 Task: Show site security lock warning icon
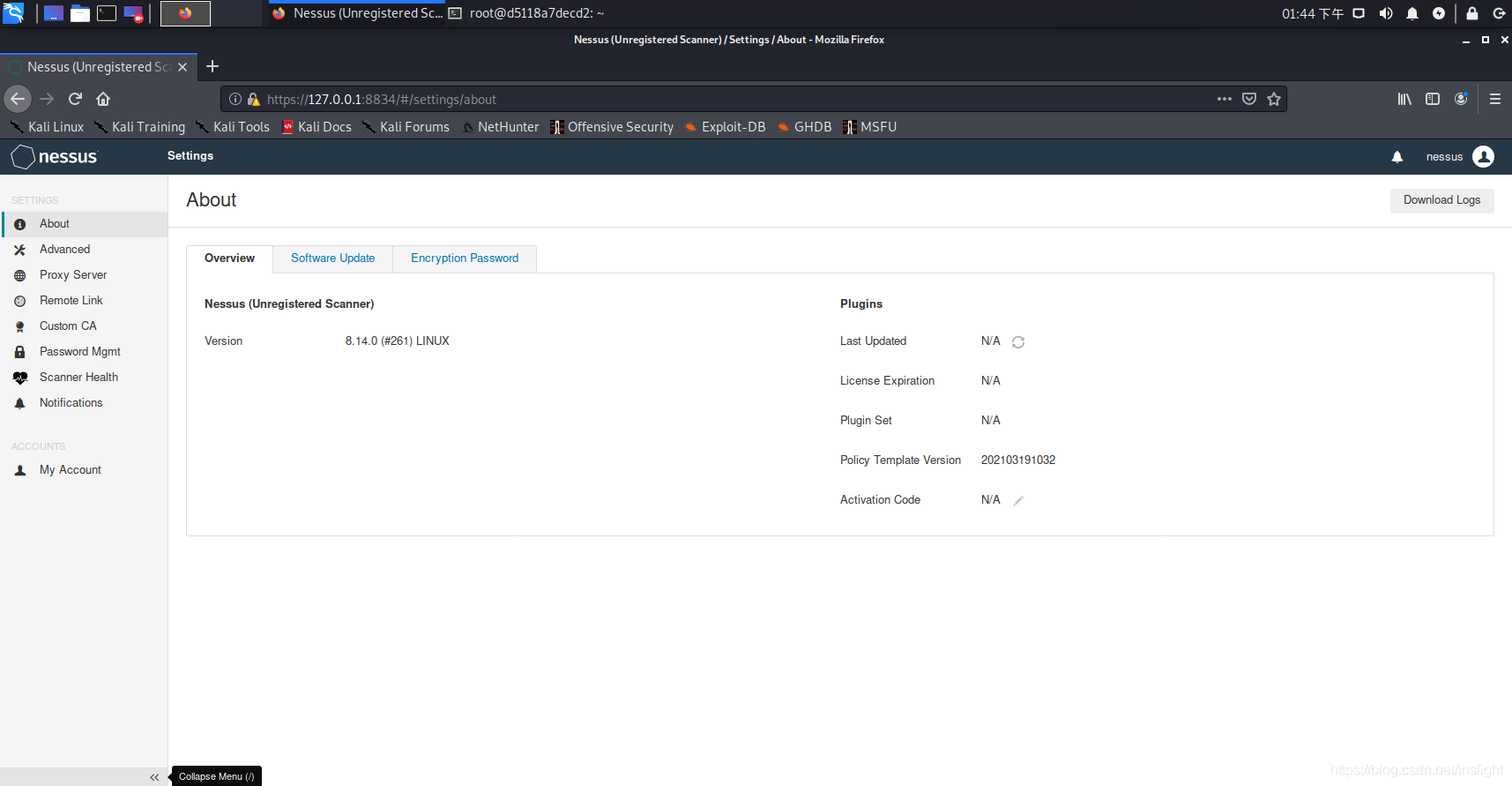(254, 100)
